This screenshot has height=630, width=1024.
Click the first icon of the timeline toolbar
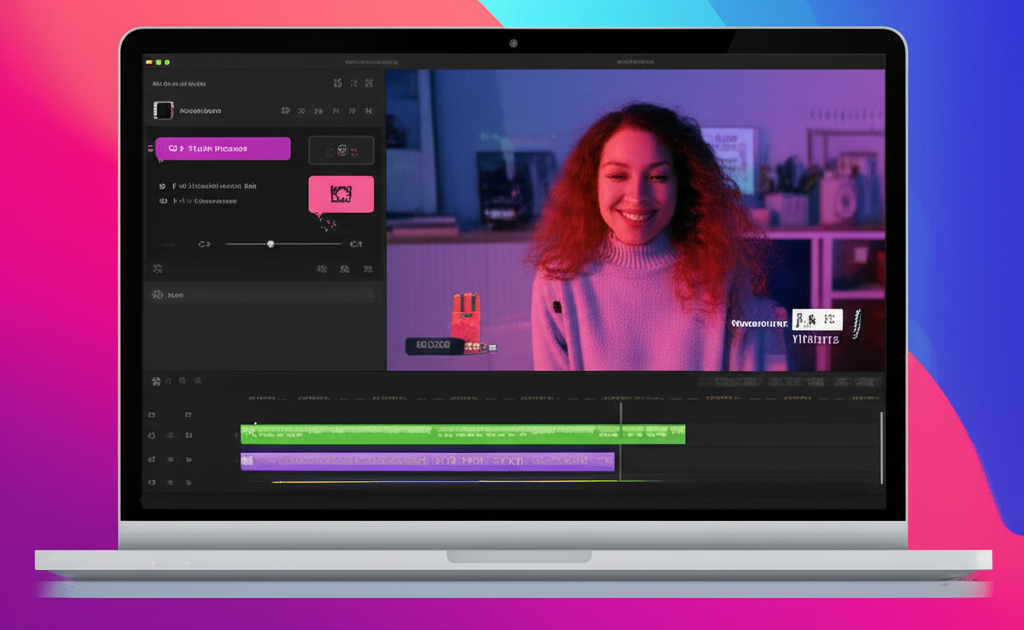(156, 381)
